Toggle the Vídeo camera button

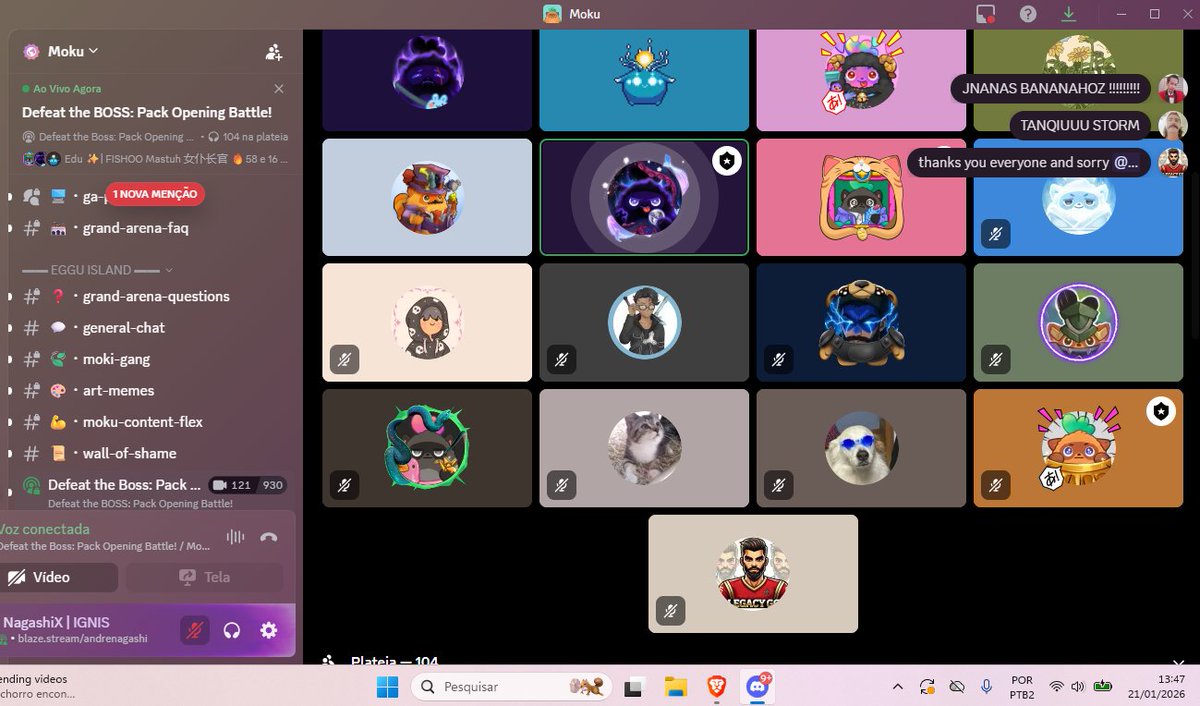click(x=58, y=577)
